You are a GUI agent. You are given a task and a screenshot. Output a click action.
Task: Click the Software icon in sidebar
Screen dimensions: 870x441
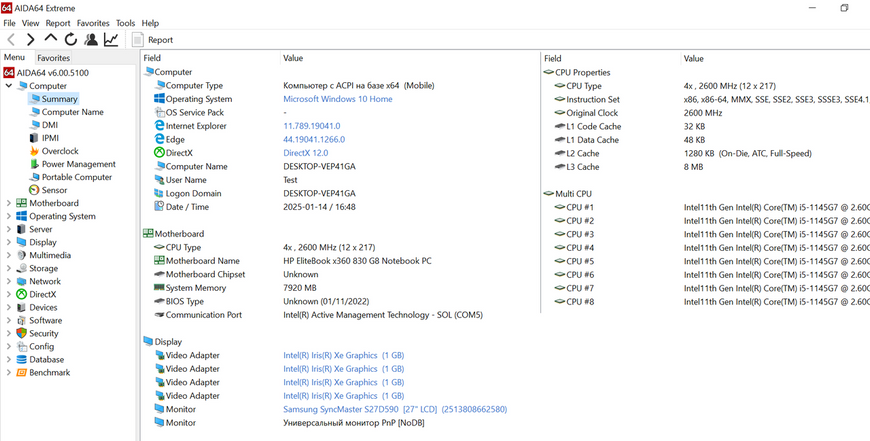click(22, 321)
